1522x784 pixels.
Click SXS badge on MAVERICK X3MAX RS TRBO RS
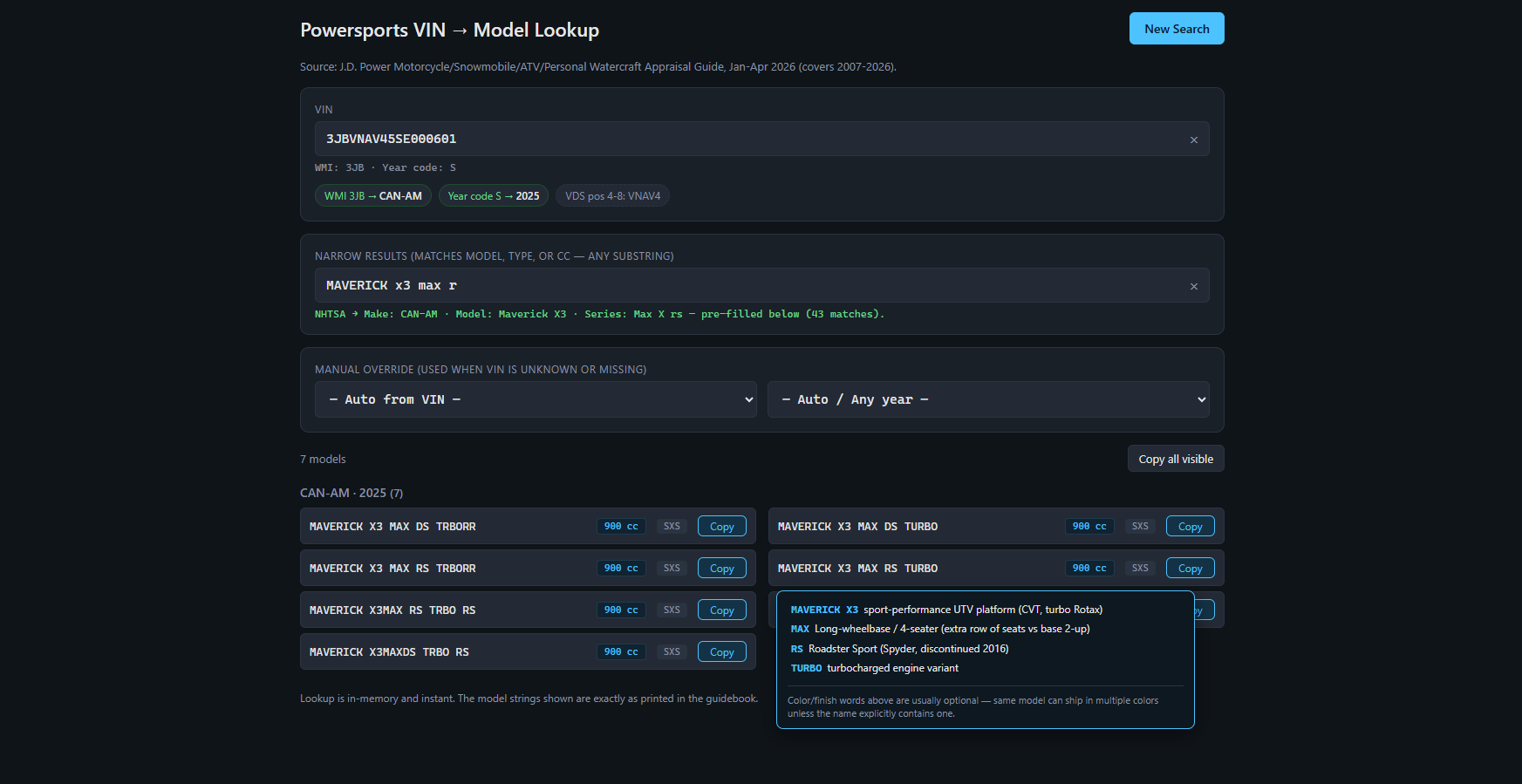(x=672, y=610)
